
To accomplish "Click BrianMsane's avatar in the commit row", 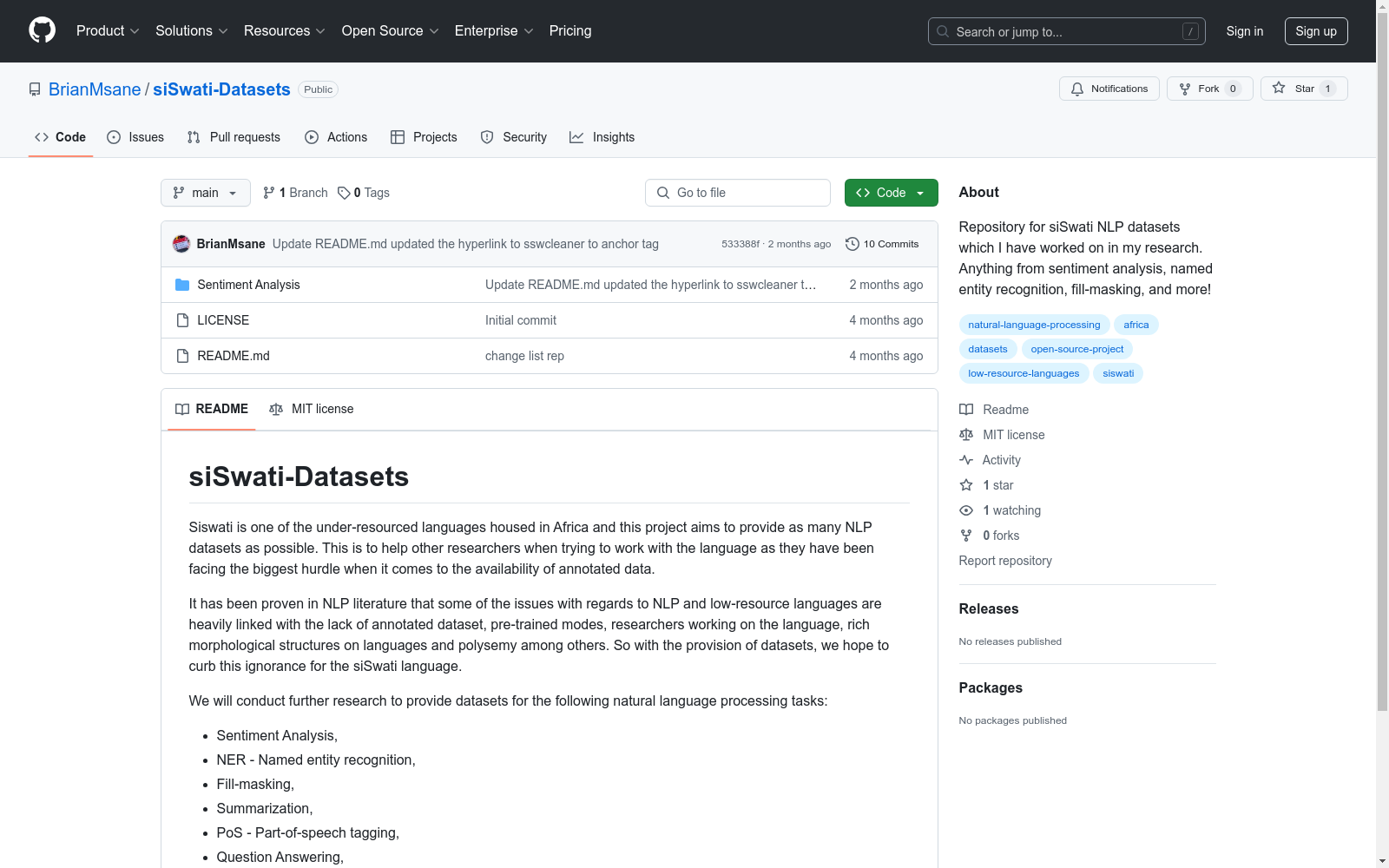I will click(x=181, y=244).
